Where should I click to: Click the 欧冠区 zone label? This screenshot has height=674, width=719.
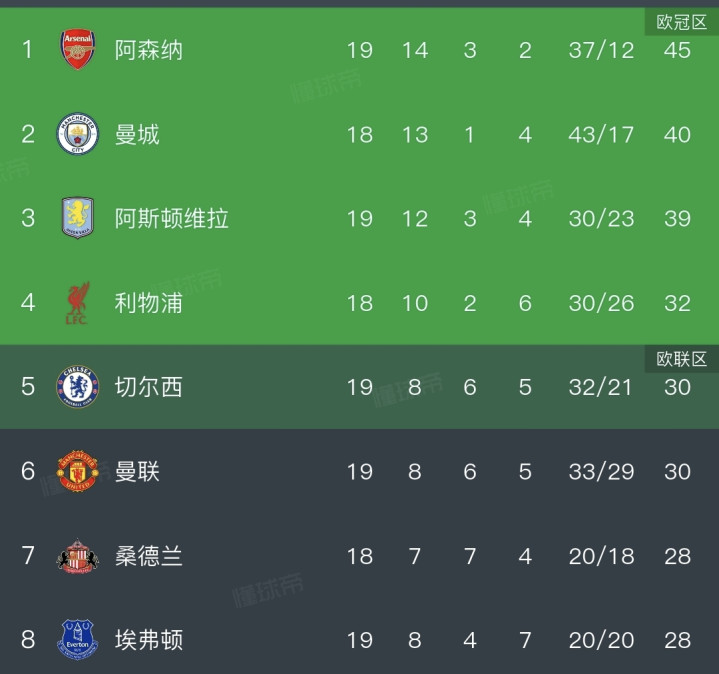tap(681, 22)
